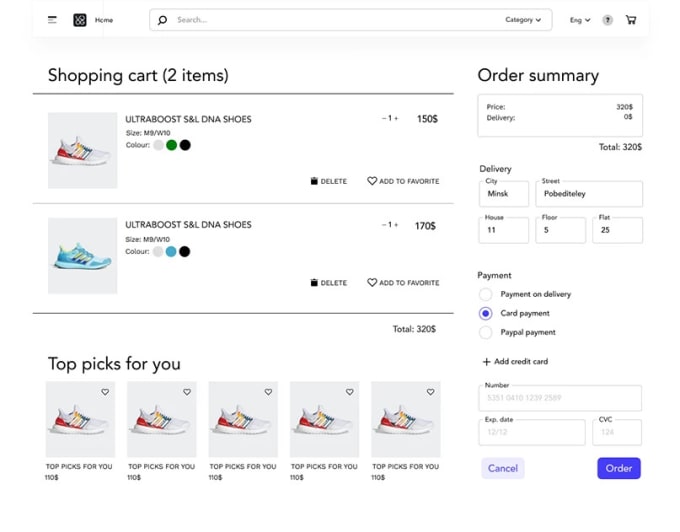
Task: Decrease quantity of the 150$ item
Action: click(x=384, y=118)
